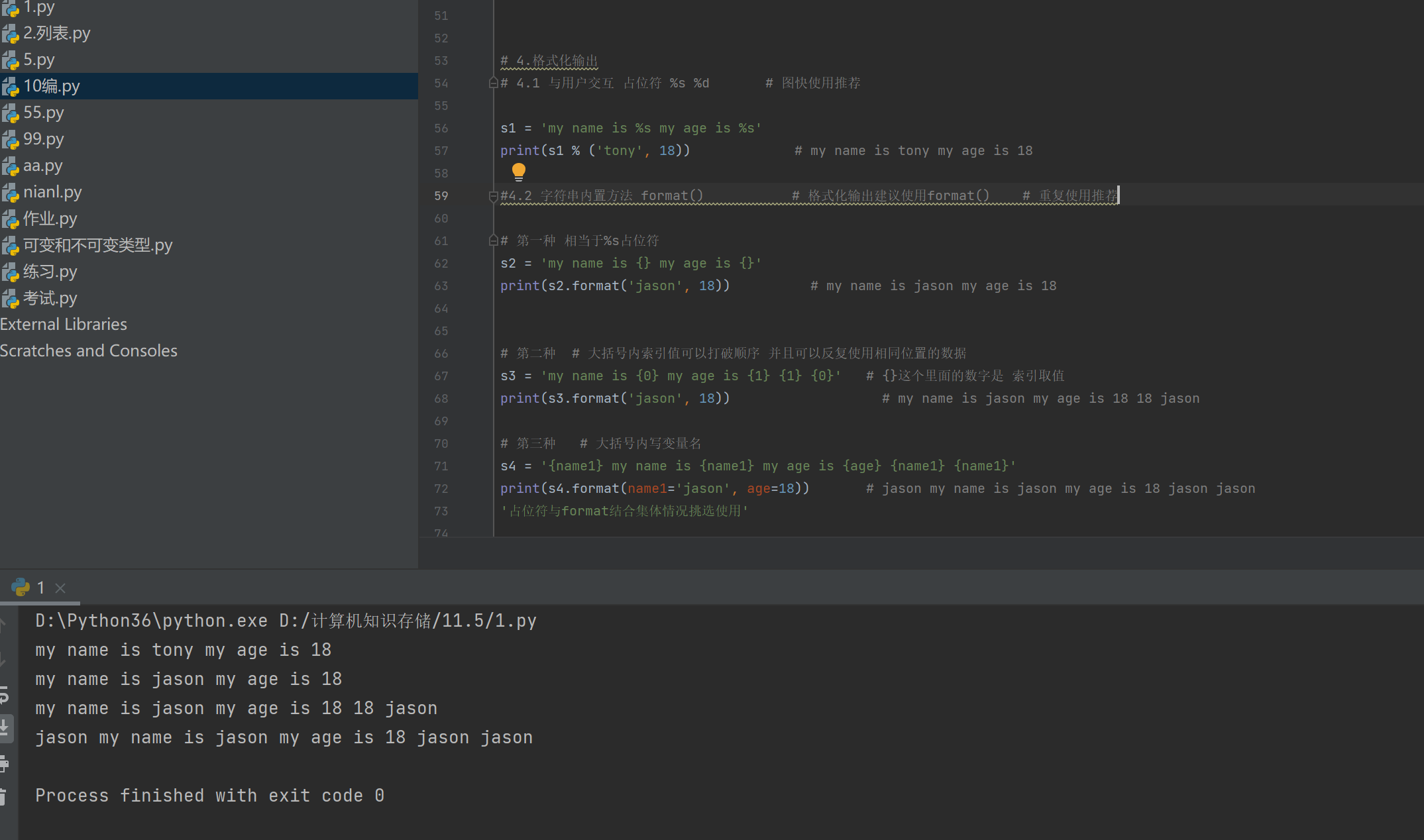Image resolution: width=1424 pixels, height=840 pixels.
Task: Click the s4 assignment on line 71
Action: pos(758,466)
